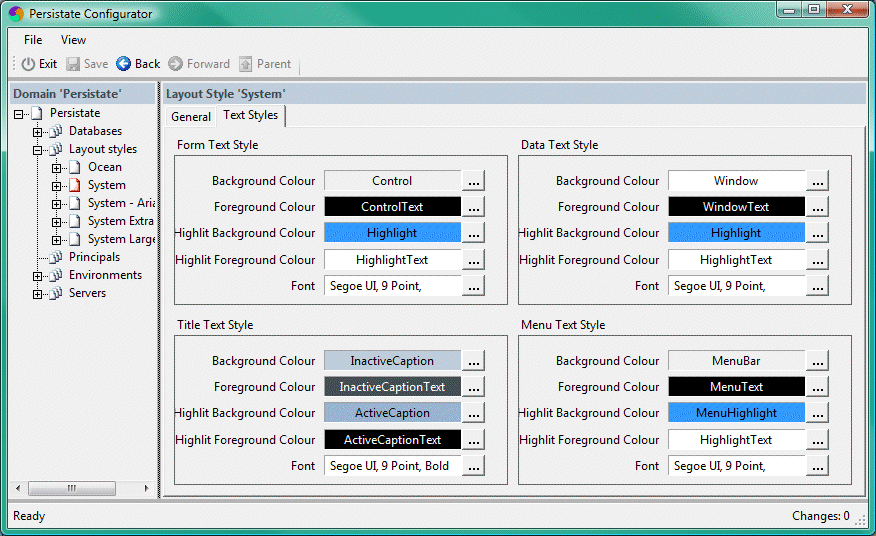Click the Parent folder icon
Screen dimensions: 876x536
click(x=245, y=64)
